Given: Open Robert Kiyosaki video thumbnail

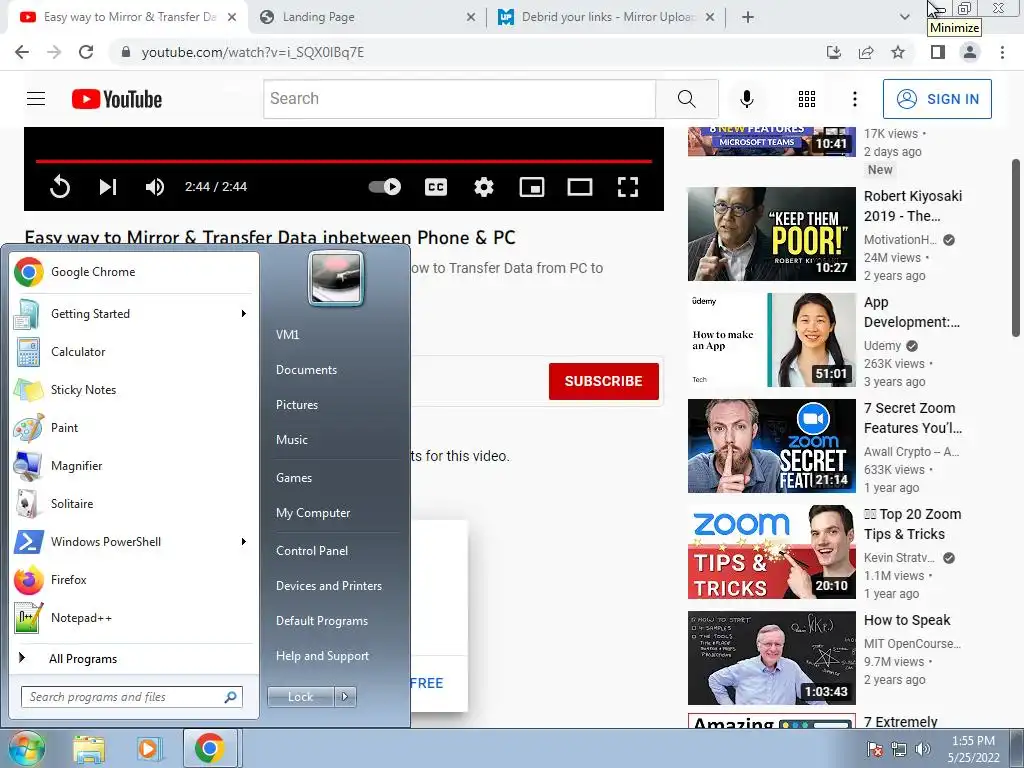Looking at the screenshot, I should click(771, 234).
